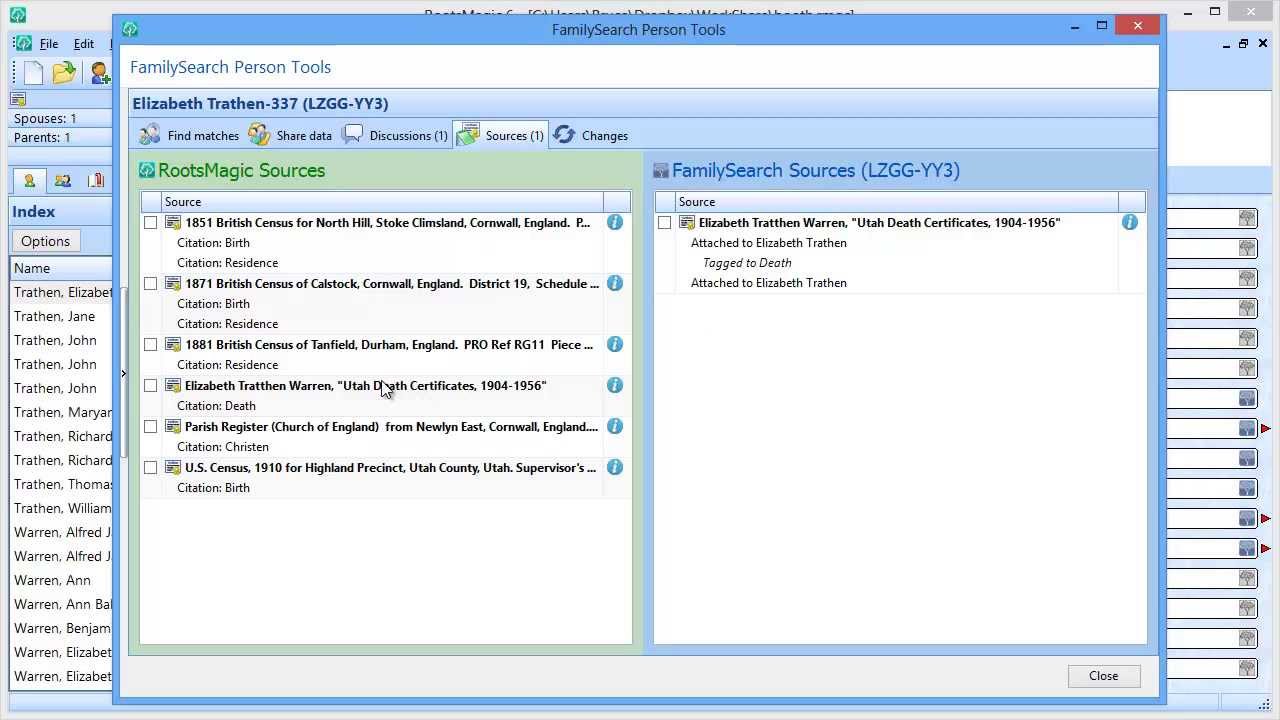Select the Sources (1) tab
This screenshot has width=1280, height=720.
point(500,135)
